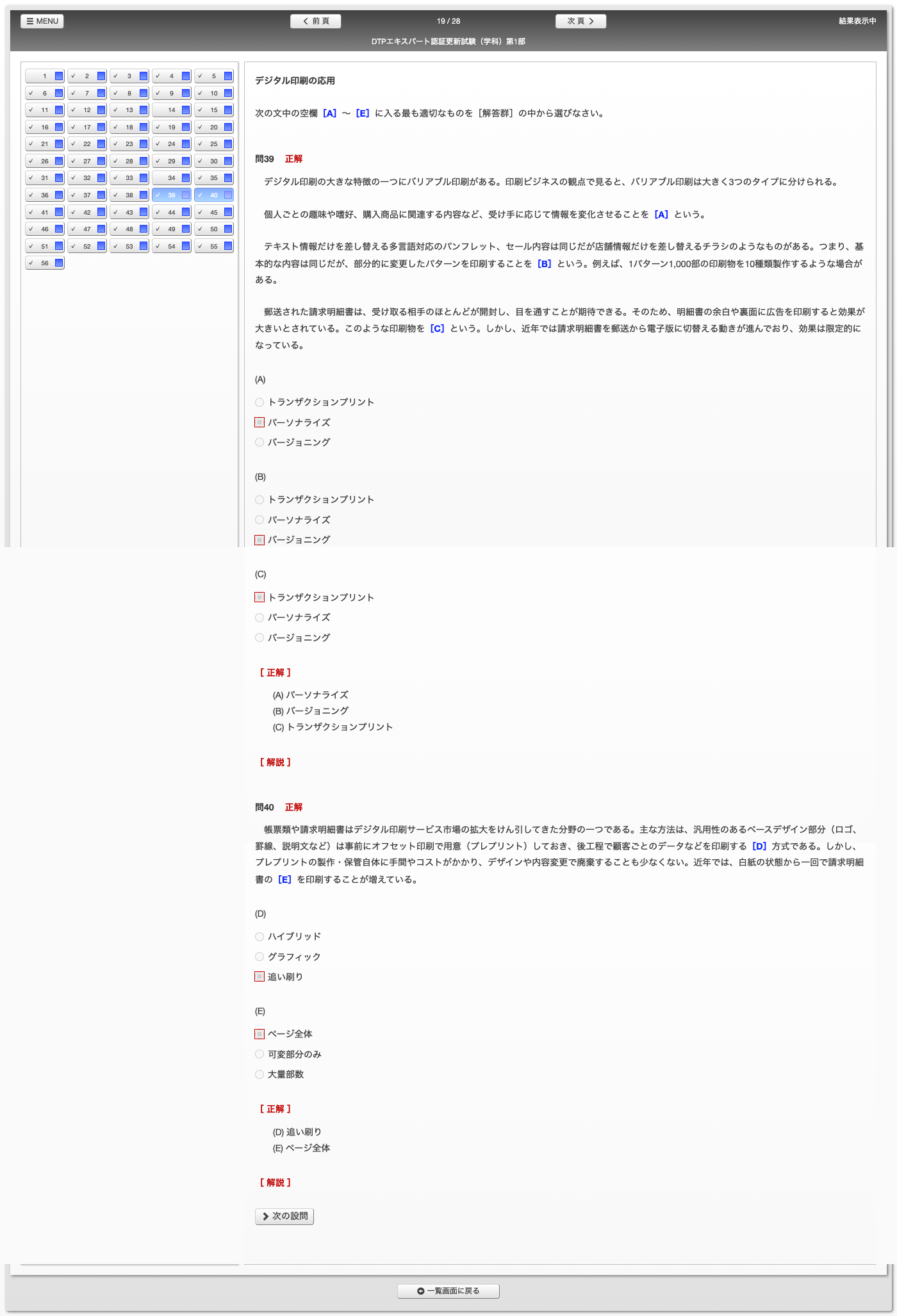Jump to question 42 in the grid

pos(83,212)
